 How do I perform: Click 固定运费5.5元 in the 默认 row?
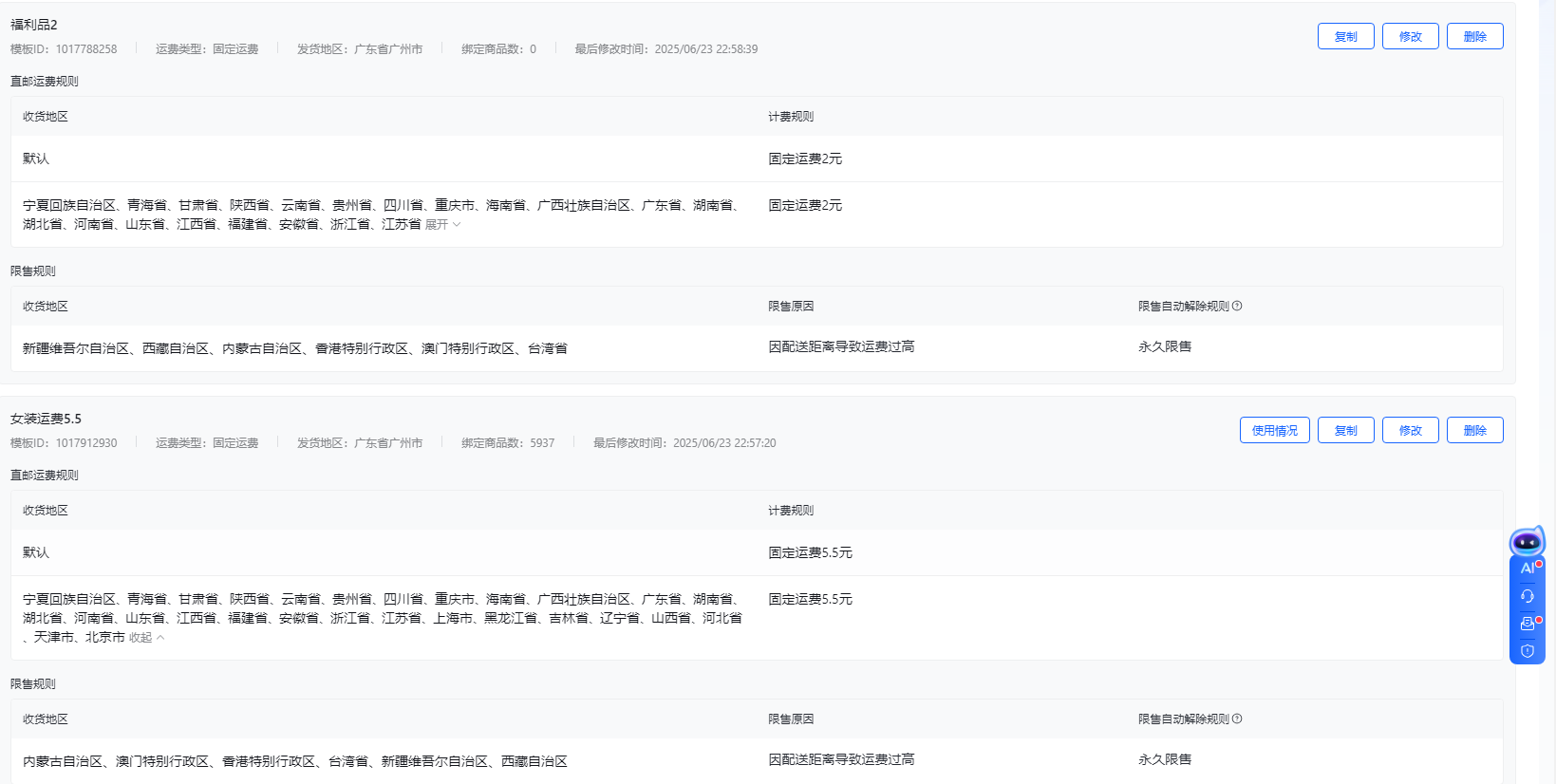[x=810, y=552]
